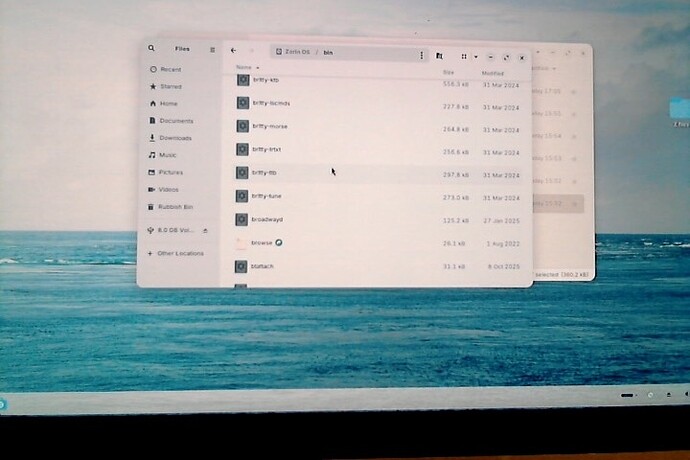Select the brltty-lscmds file name
This screenshot has width=690, height=460.
click(x=271, y=103)
